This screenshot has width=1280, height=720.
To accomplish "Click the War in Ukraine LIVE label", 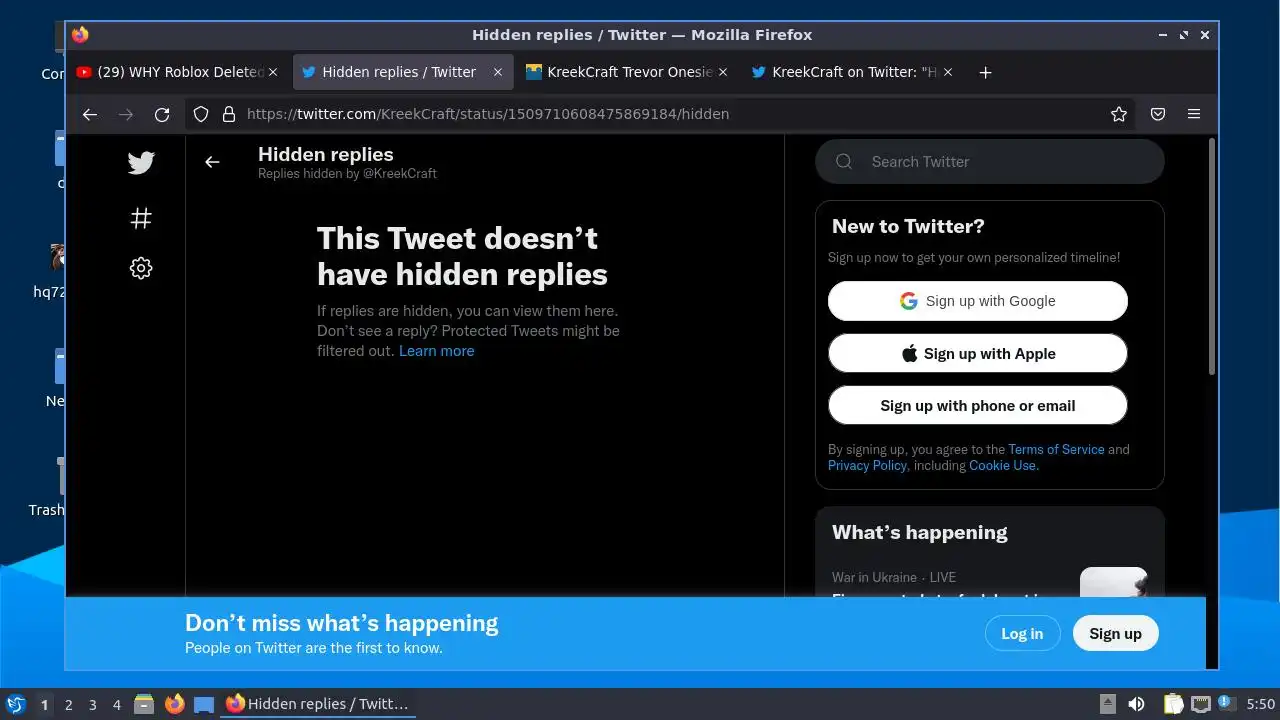I will click(x=894, y=578).
